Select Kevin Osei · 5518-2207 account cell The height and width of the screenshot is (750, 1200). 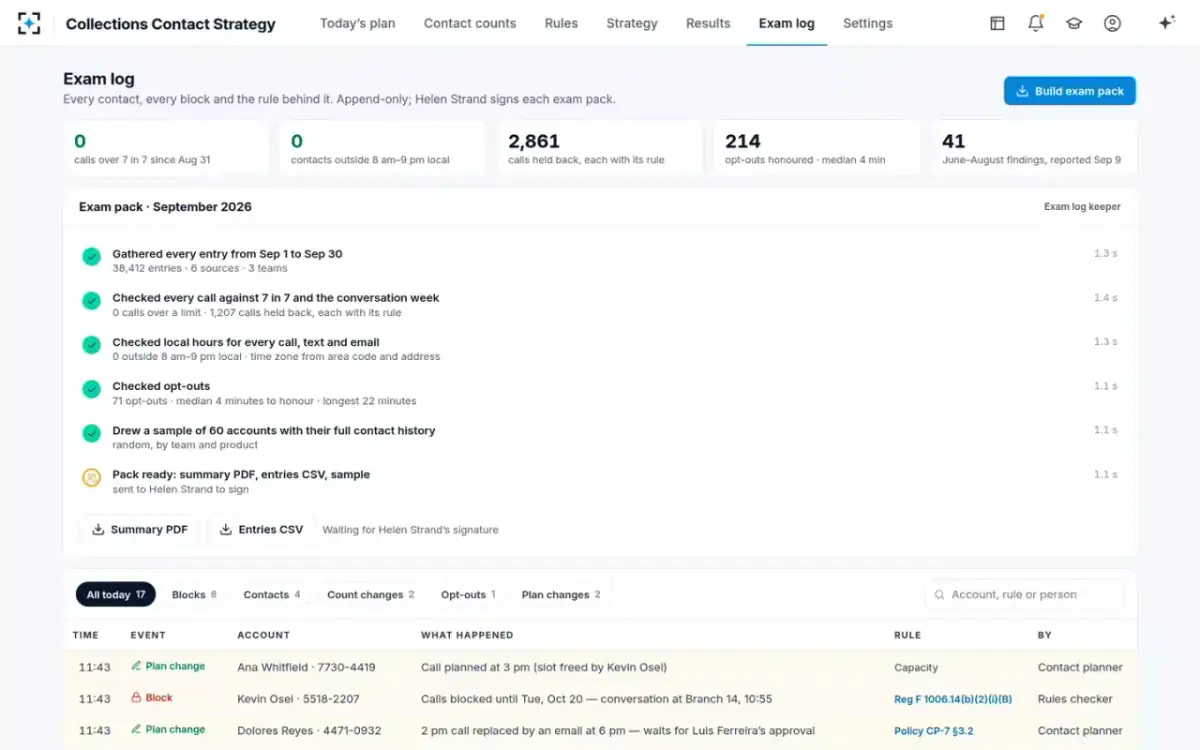click(298, 699)
